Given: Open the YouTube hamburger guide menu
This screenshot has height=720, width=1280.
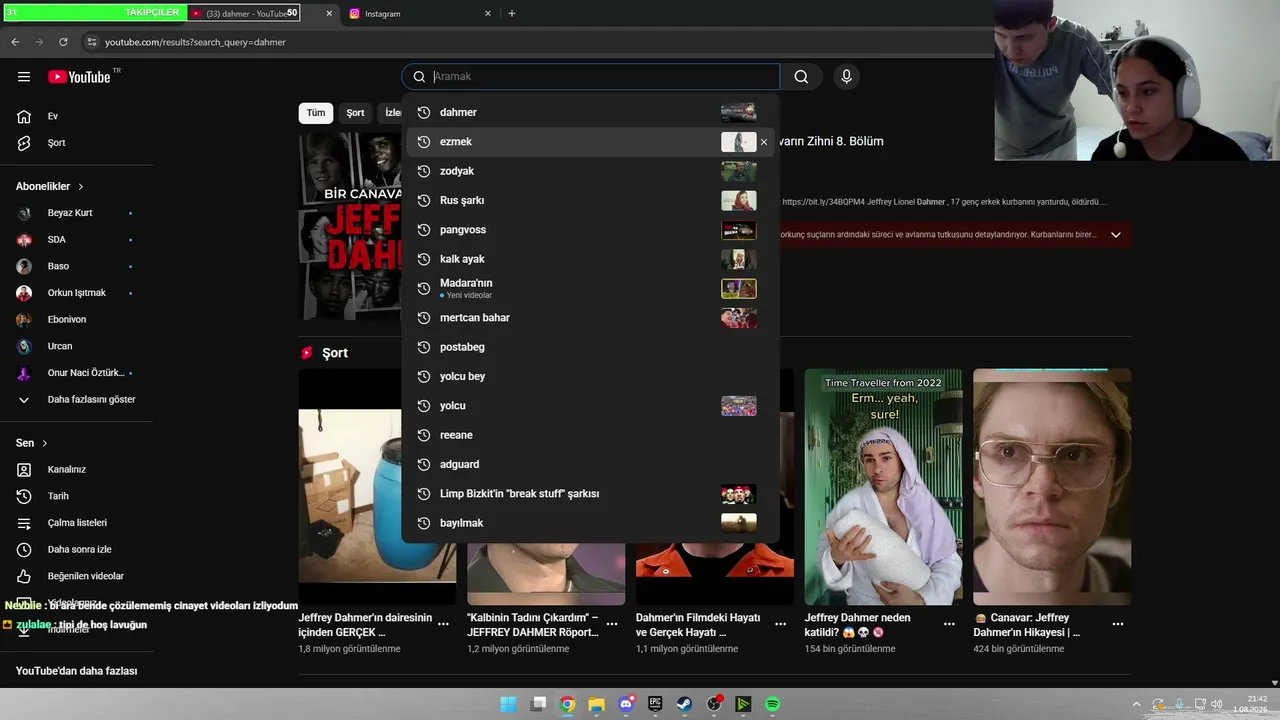Looking at the screenshot, I should coord(24,77).
